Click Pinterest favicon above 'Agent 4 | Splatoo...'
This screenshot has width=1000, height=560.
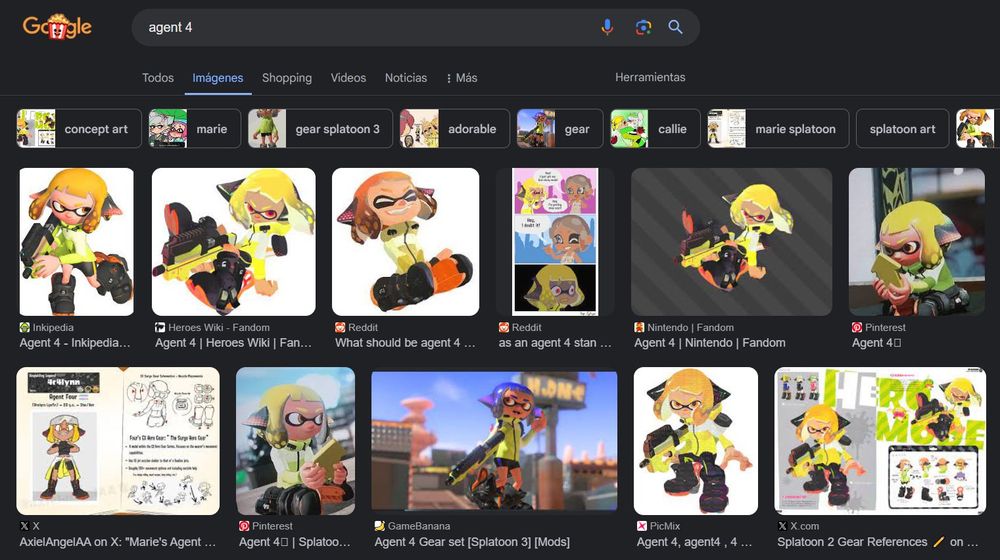(244, 526)
